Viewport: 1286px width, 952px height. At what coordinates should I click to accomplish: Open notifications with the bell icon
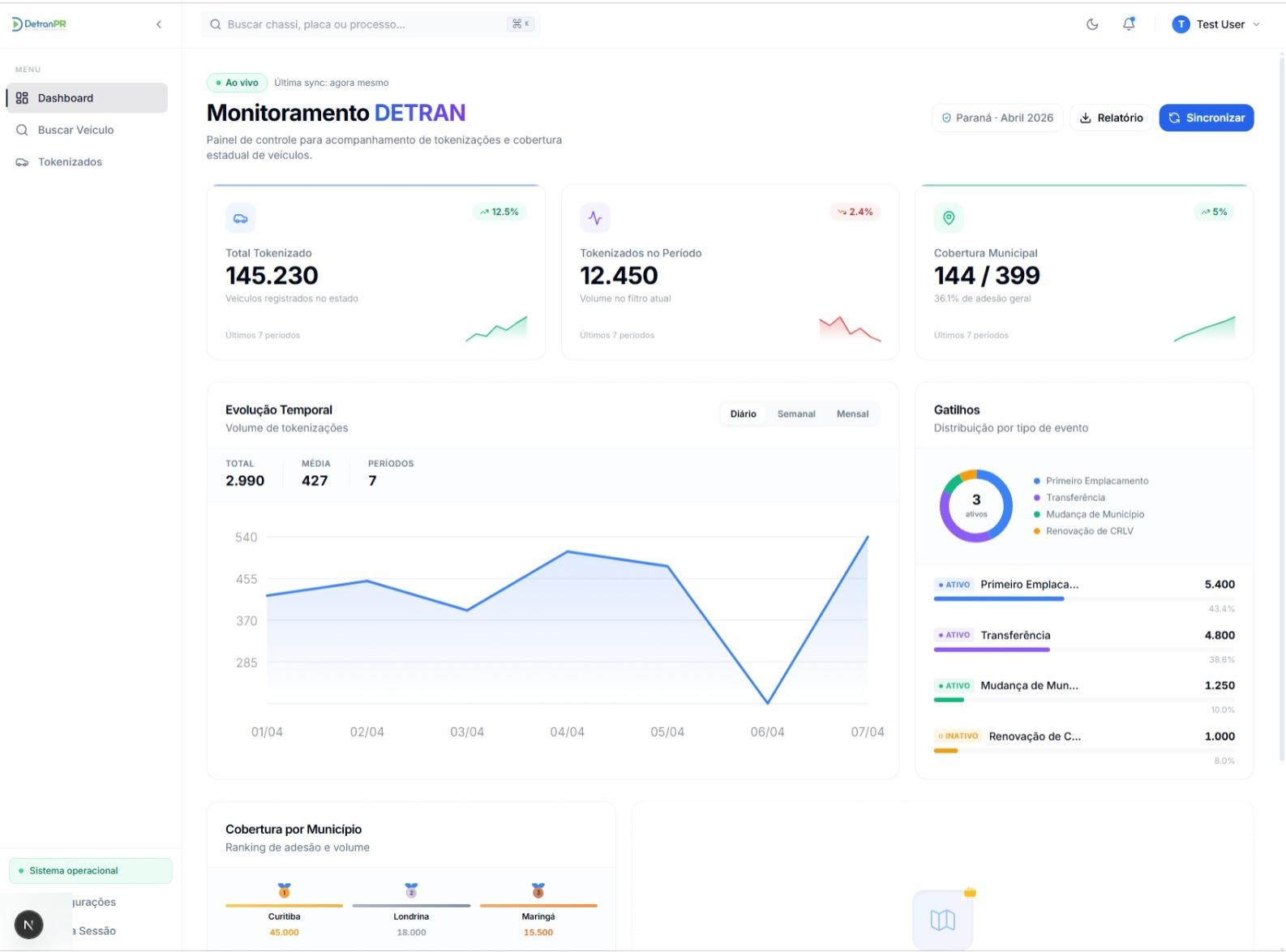(1129, 24)
